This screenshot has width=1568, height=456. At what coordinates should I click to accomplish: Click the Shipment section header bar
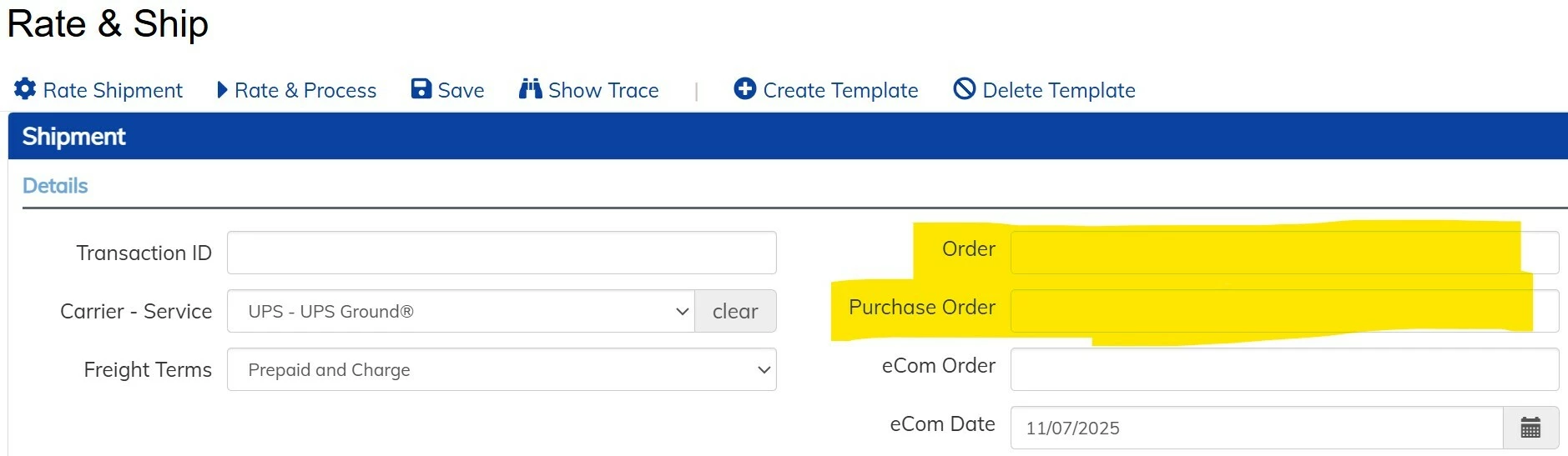[784, 136]
